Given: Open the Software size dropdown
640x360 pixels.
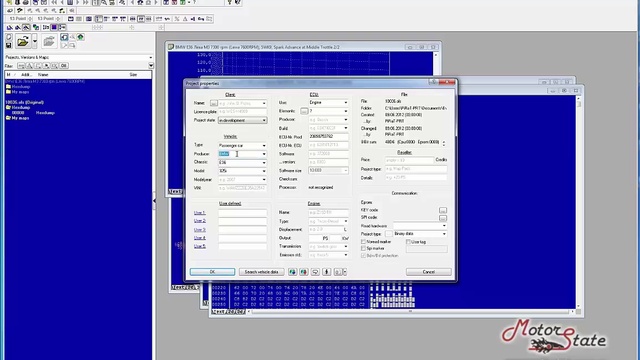Looking at the screenshot, I should coord(346,170).
